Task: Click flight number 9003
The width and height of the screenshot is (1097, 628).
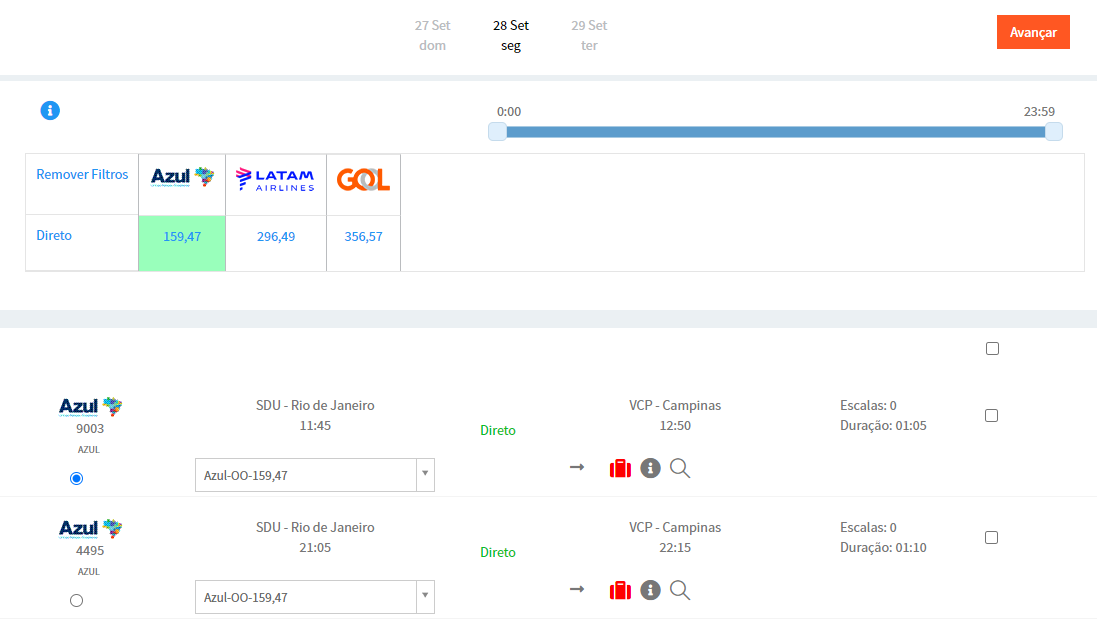Action: 90,429
